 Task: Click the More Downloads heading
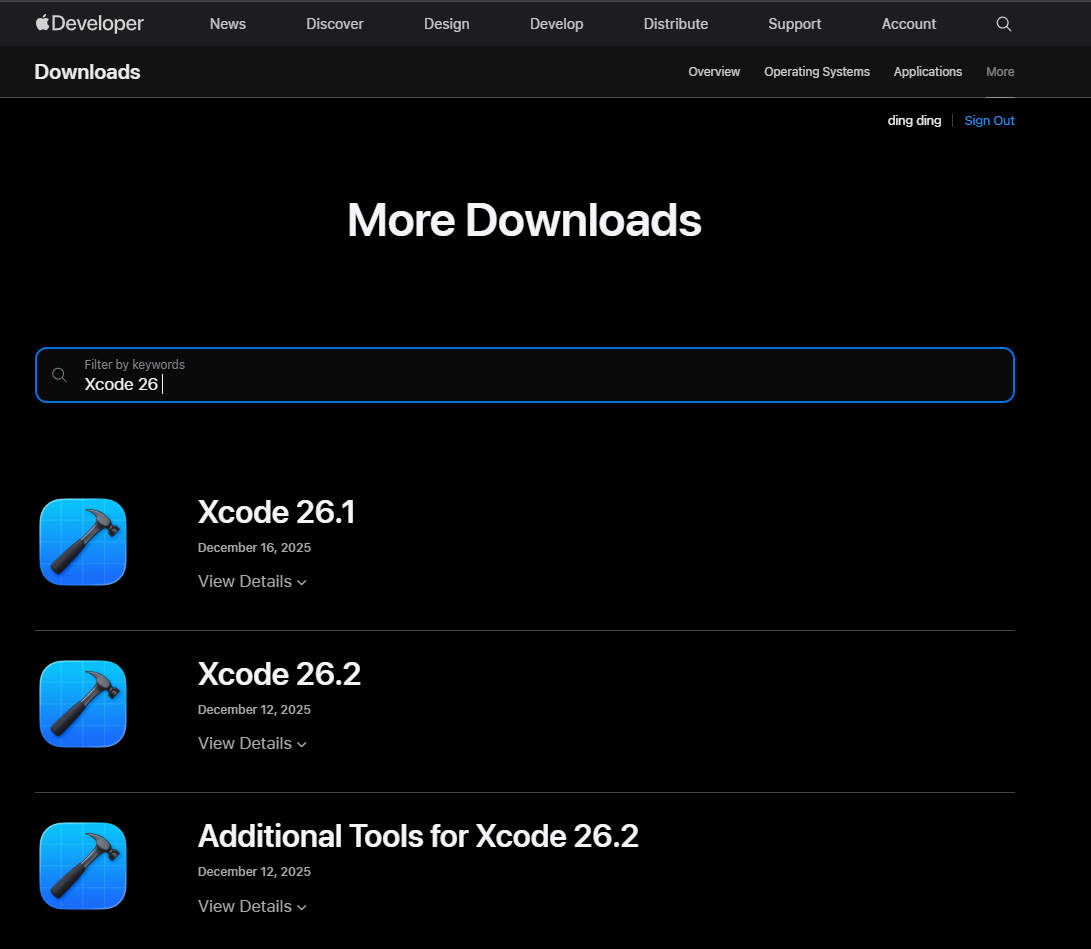[525, 220]
